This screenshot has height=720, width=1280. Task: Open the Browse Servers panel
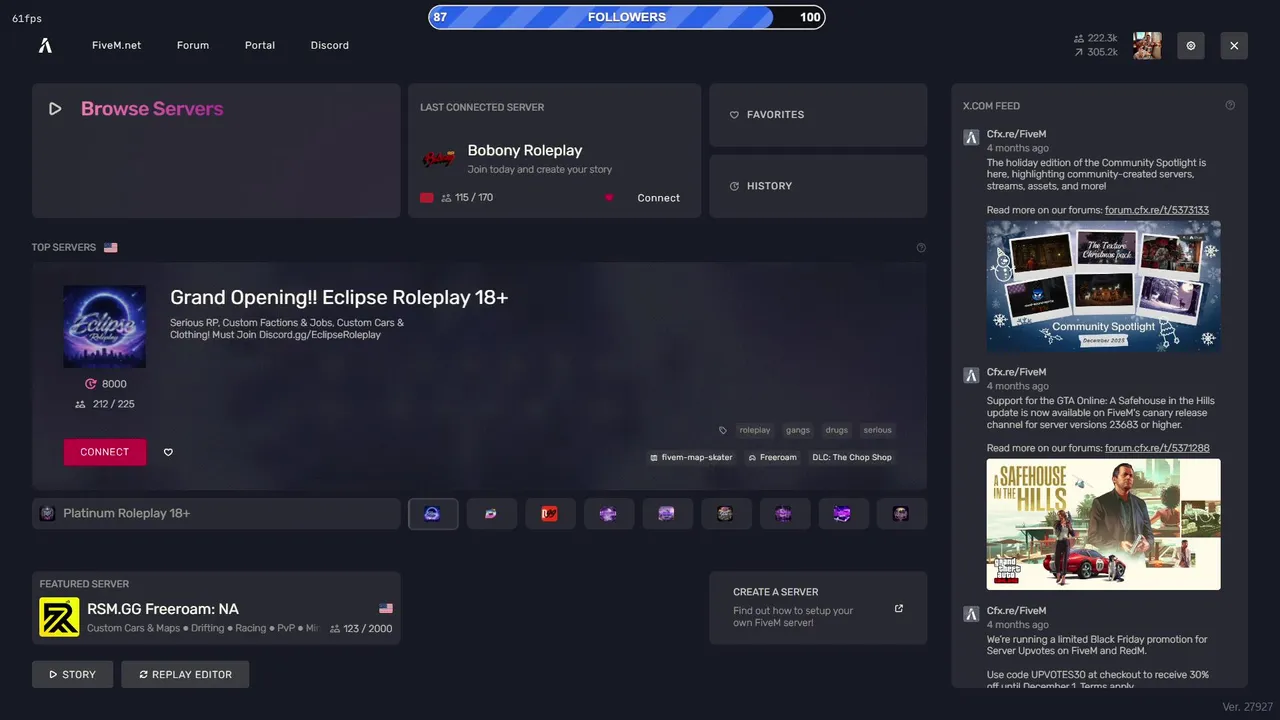click(x=216, y=151)
